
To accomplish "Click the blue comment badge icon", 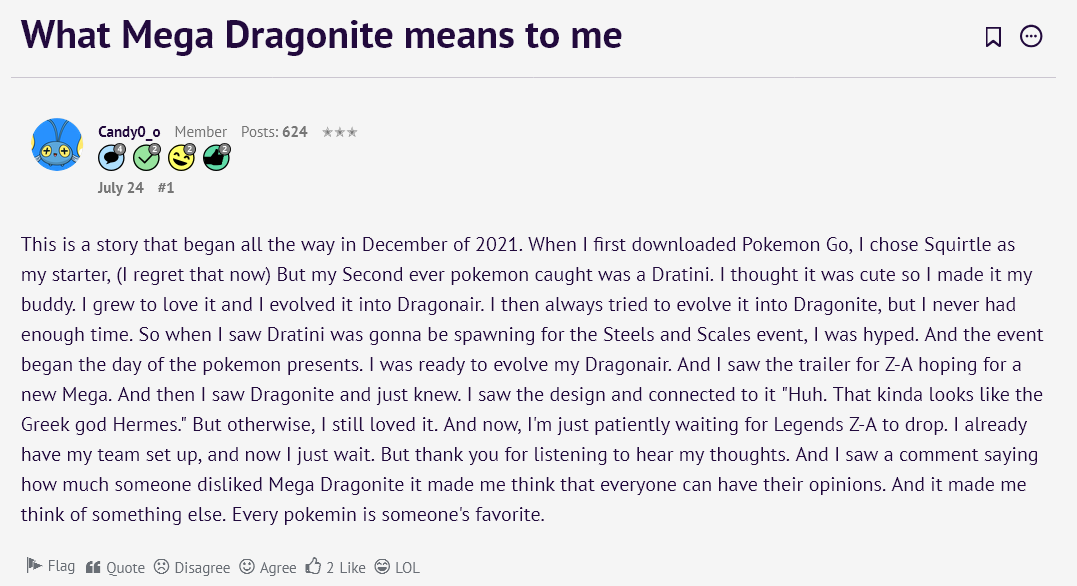I will [111, 157].
